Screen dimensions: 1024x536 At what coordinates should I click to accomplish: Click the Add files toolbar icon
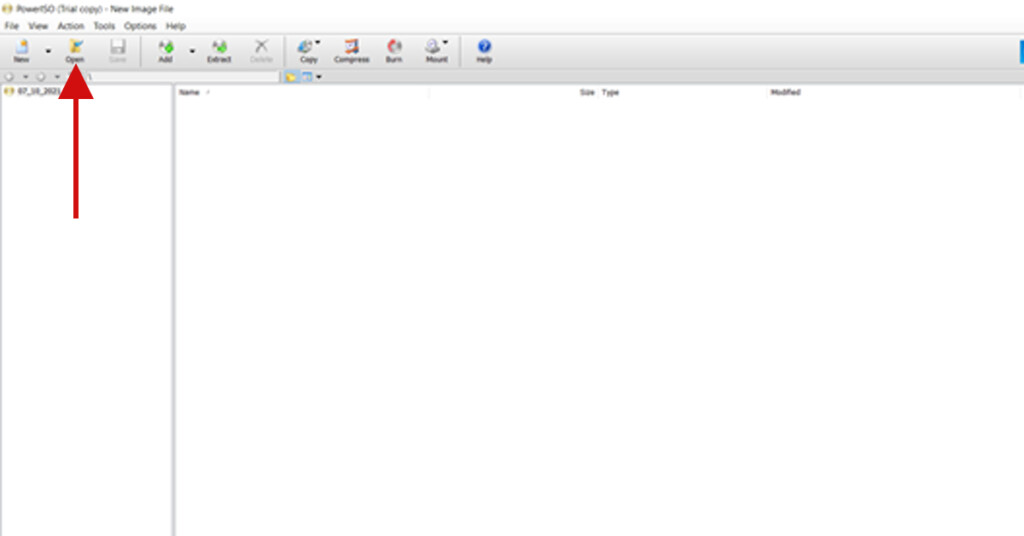pyautogui.click(x=165, y=50)
